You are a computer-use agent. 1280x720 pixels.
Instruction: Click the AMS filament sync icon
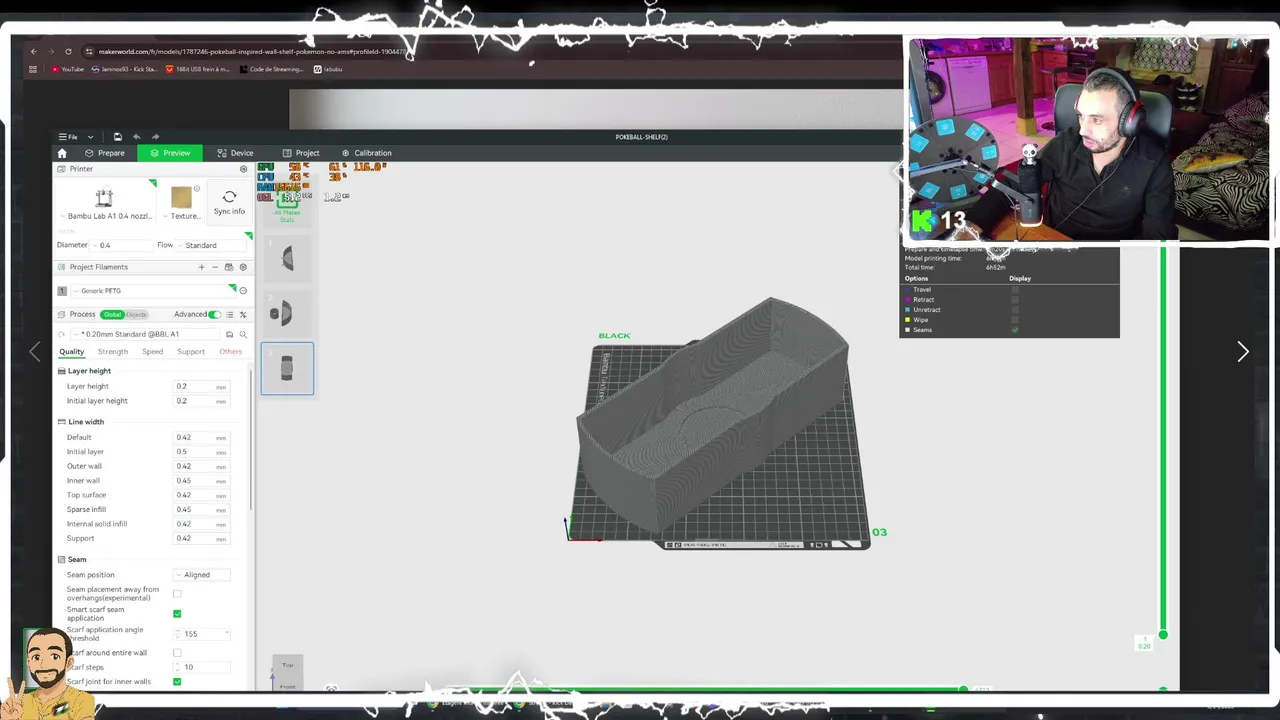click(228, 267)
